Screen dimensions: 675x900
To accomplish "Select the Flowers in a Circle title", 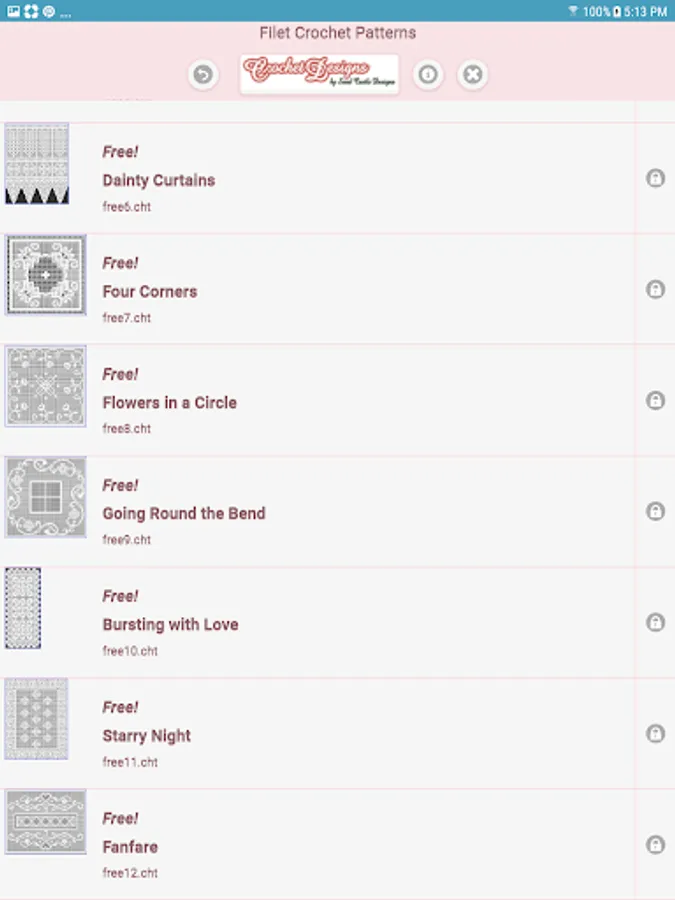I will tap(169, 403).
